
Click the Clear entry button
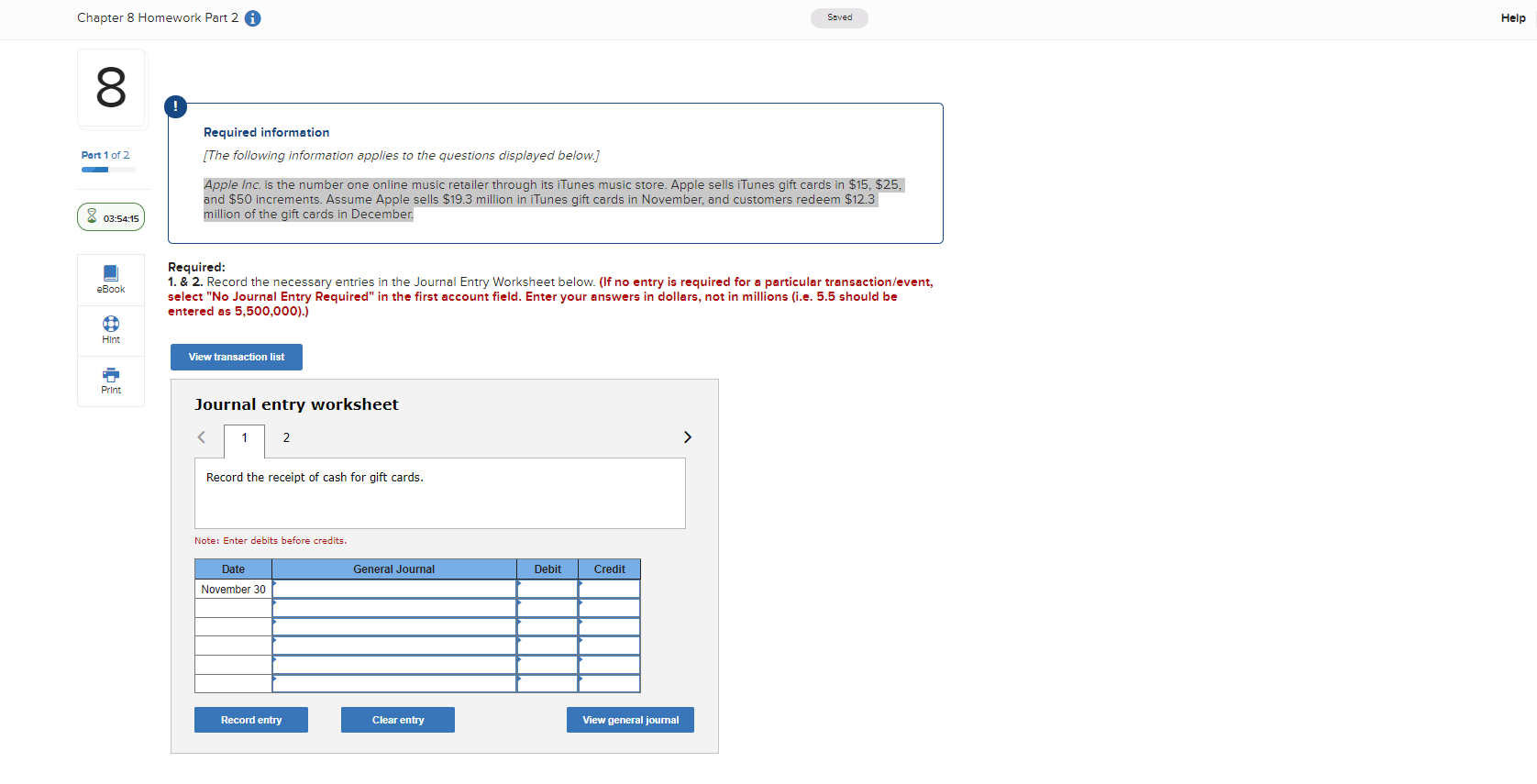tap(398, 720)
